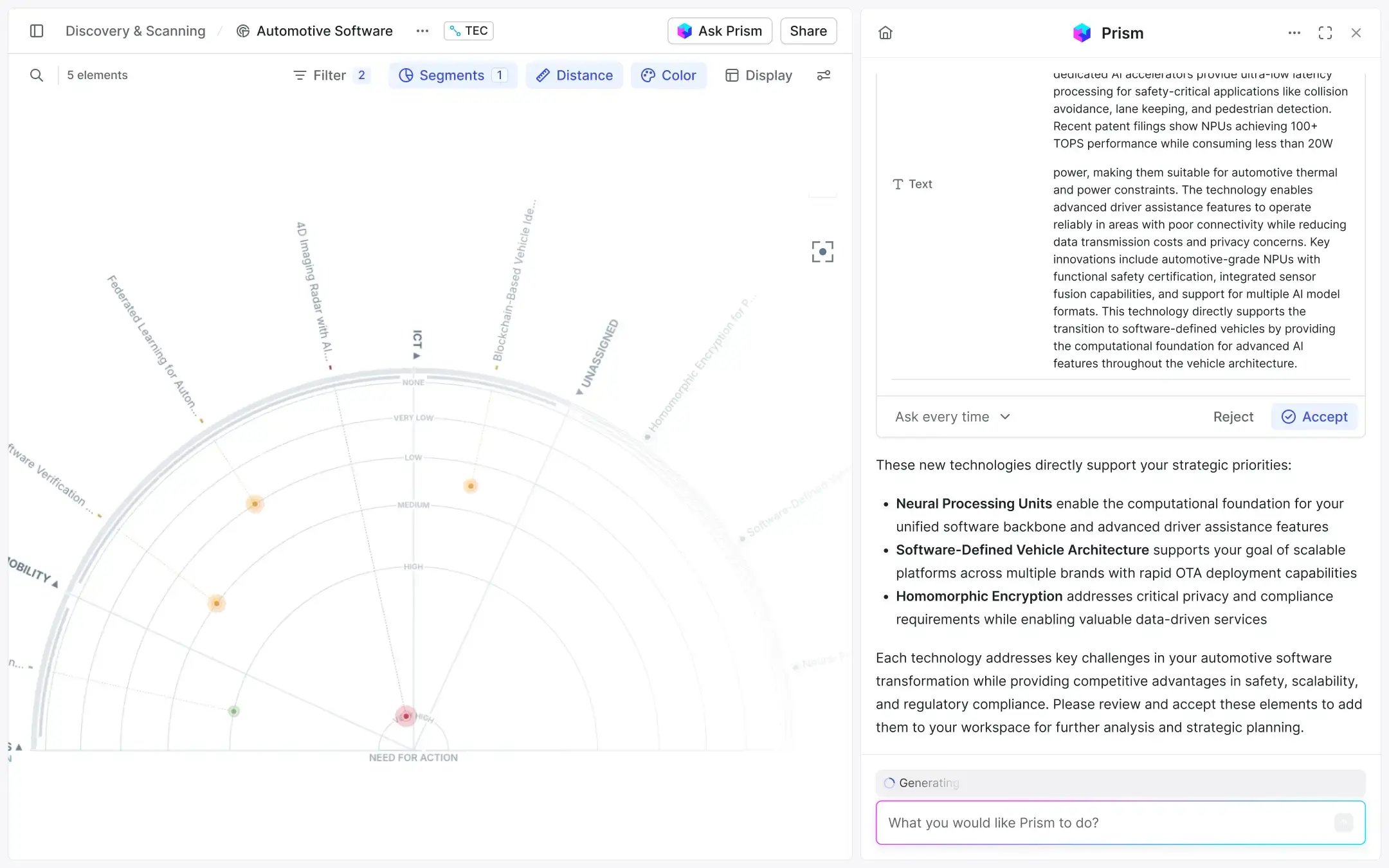Click the 5 elements count
The width and height of the screenshot is (1389, 868).
click(x=97, y=75)
